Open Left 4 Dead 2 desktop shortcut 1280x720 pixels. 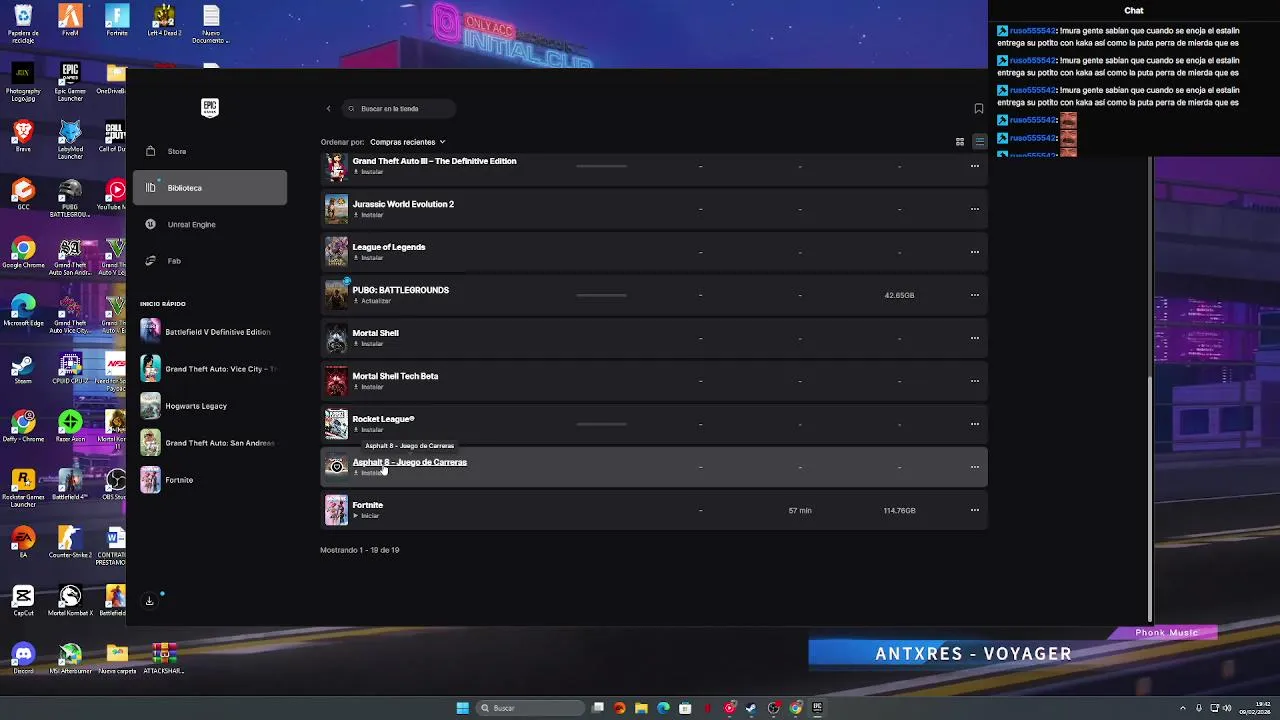coord(164,21)
